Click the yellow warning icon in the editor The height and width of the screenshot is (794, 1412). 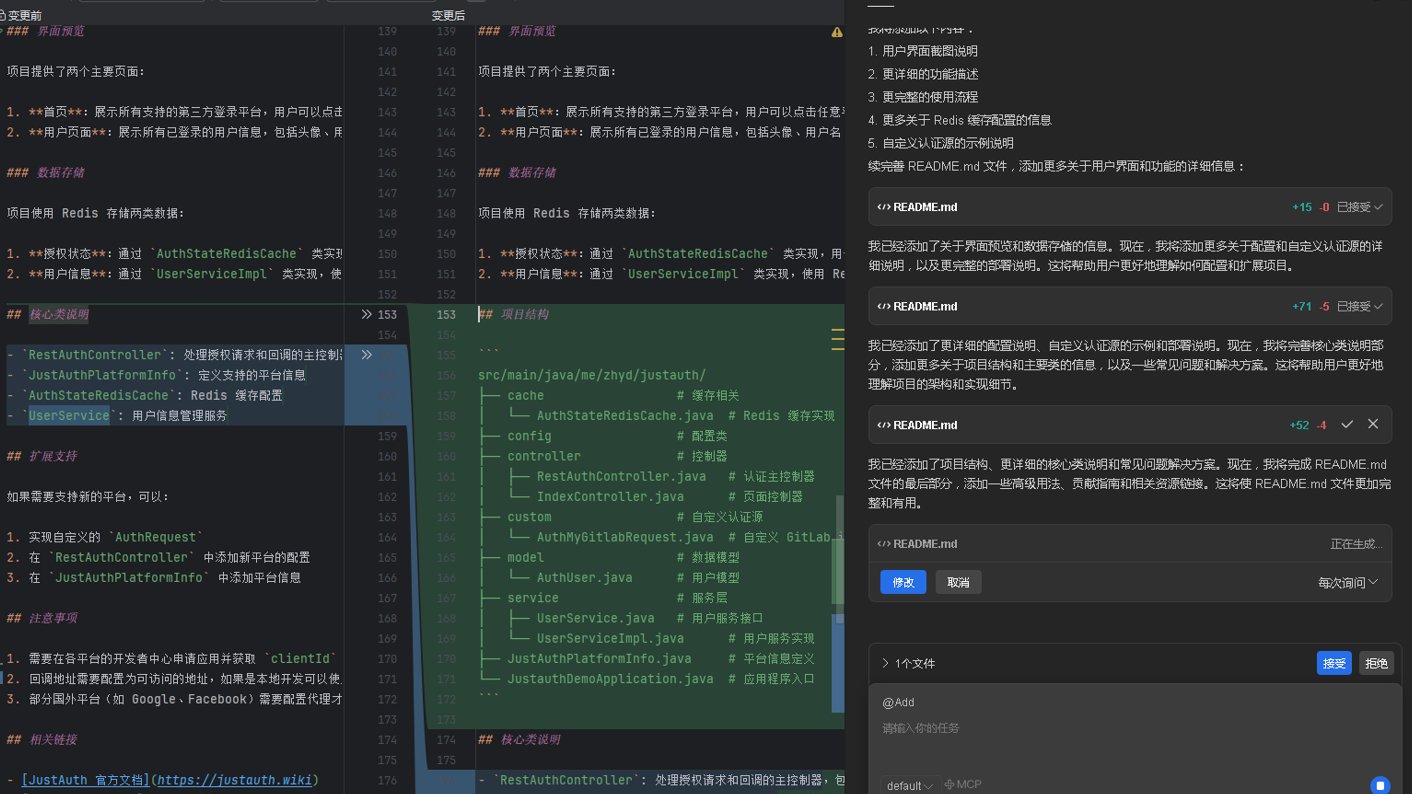(836, 32)
